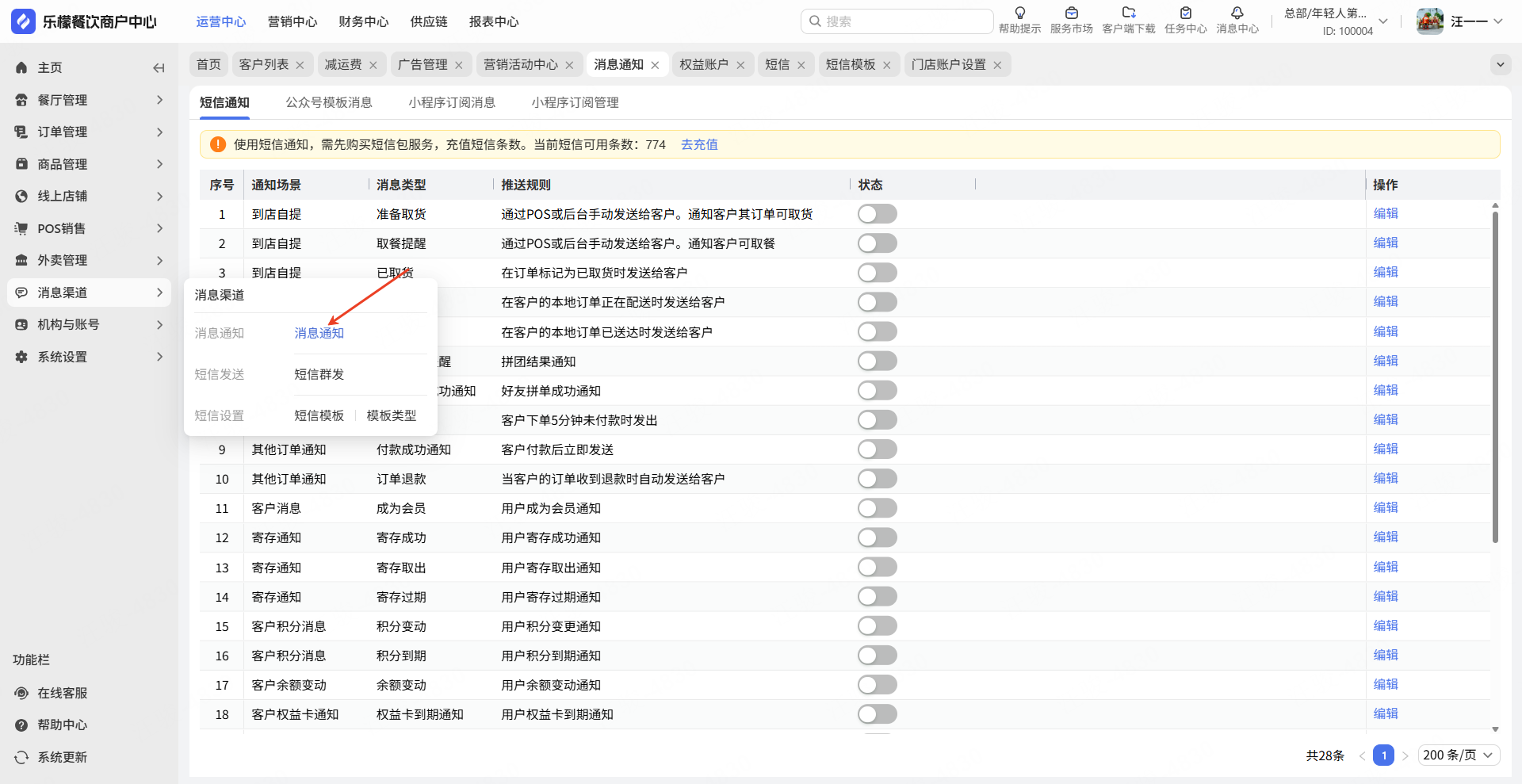Screen dimensions: 1522x784
Task: Toggle status switch for row 1 准备取货
Action: coord(877,214)
